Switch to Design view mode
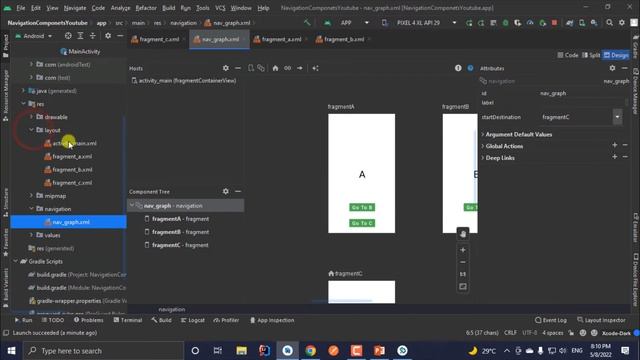Screen dimensions: 640x360 tap(616, 55)
